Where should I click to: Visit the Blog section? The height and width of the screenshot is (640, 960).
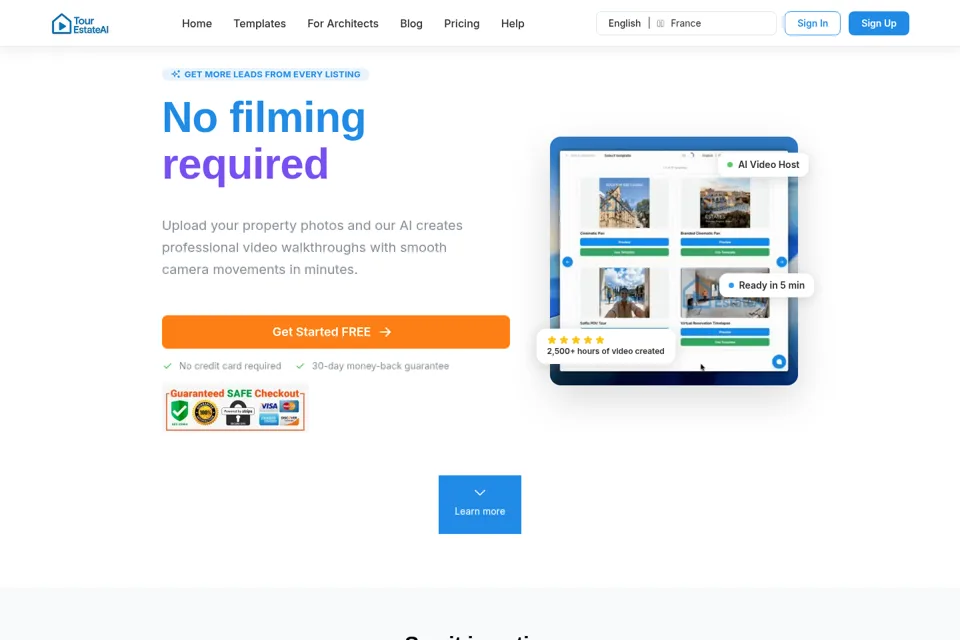pyautogui.click(x=411, y=23)
